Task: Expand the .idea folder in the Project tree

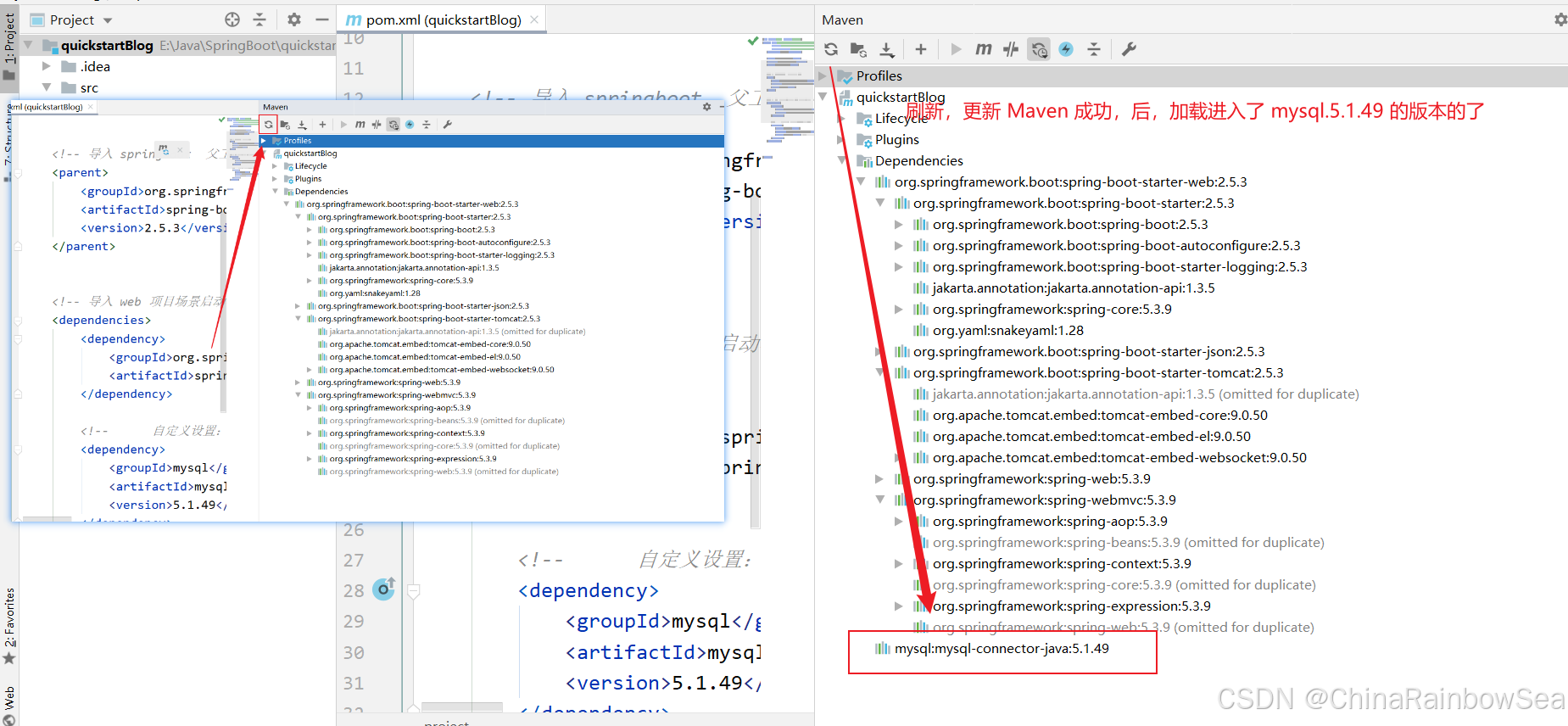Action: pyautogui.click(x=47, y=66)
